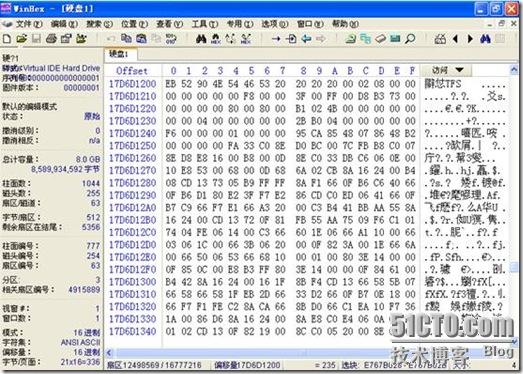This screenshot has height=374, width=523.
Task: Click bytes per sector value 512
Action: (93, 218)
